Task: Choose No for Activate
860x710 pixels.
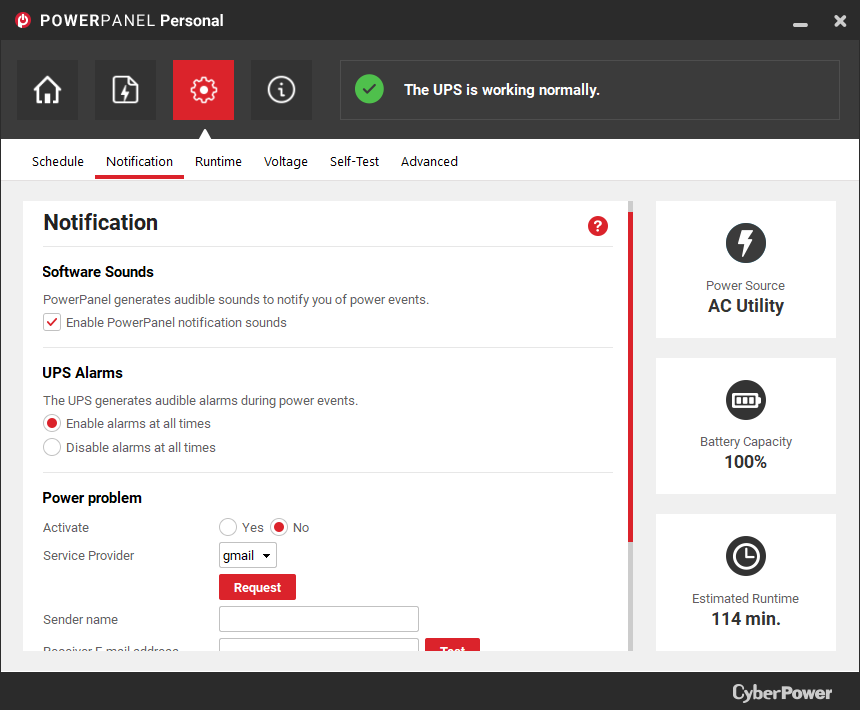Action: click(279, 527)
